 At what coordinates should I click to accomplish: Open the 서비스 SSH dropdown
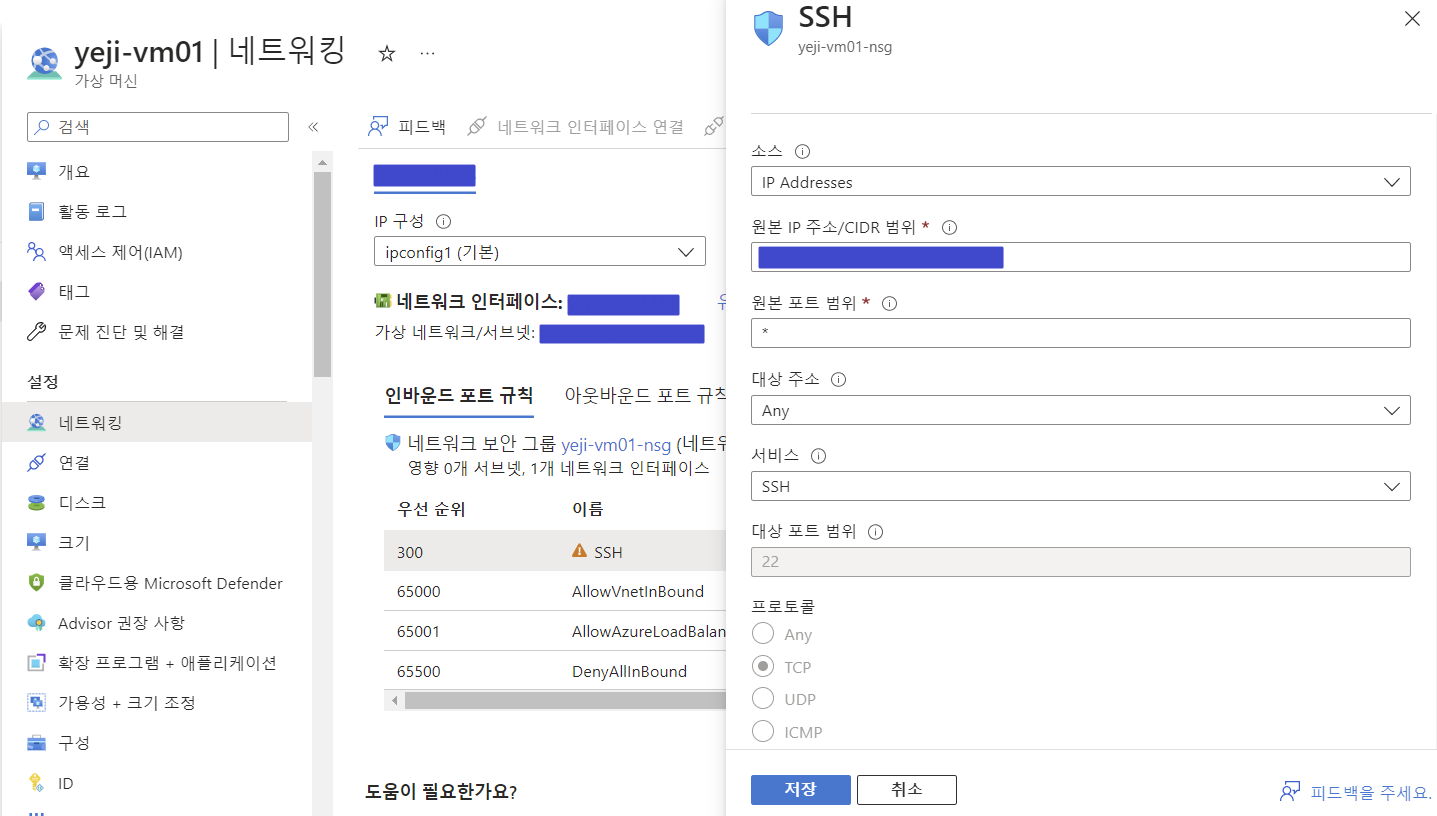click(x=1080, y=486)
